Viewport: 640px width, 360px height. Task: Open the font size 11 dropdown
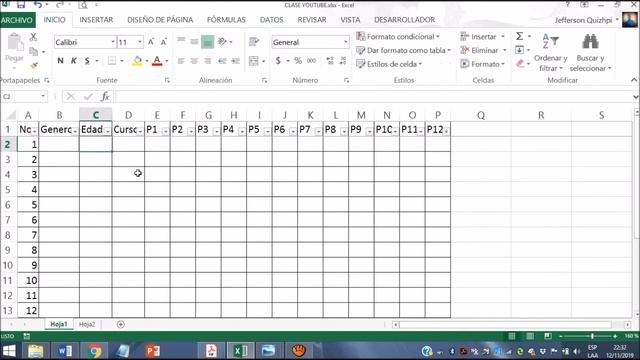pos(140,42)
